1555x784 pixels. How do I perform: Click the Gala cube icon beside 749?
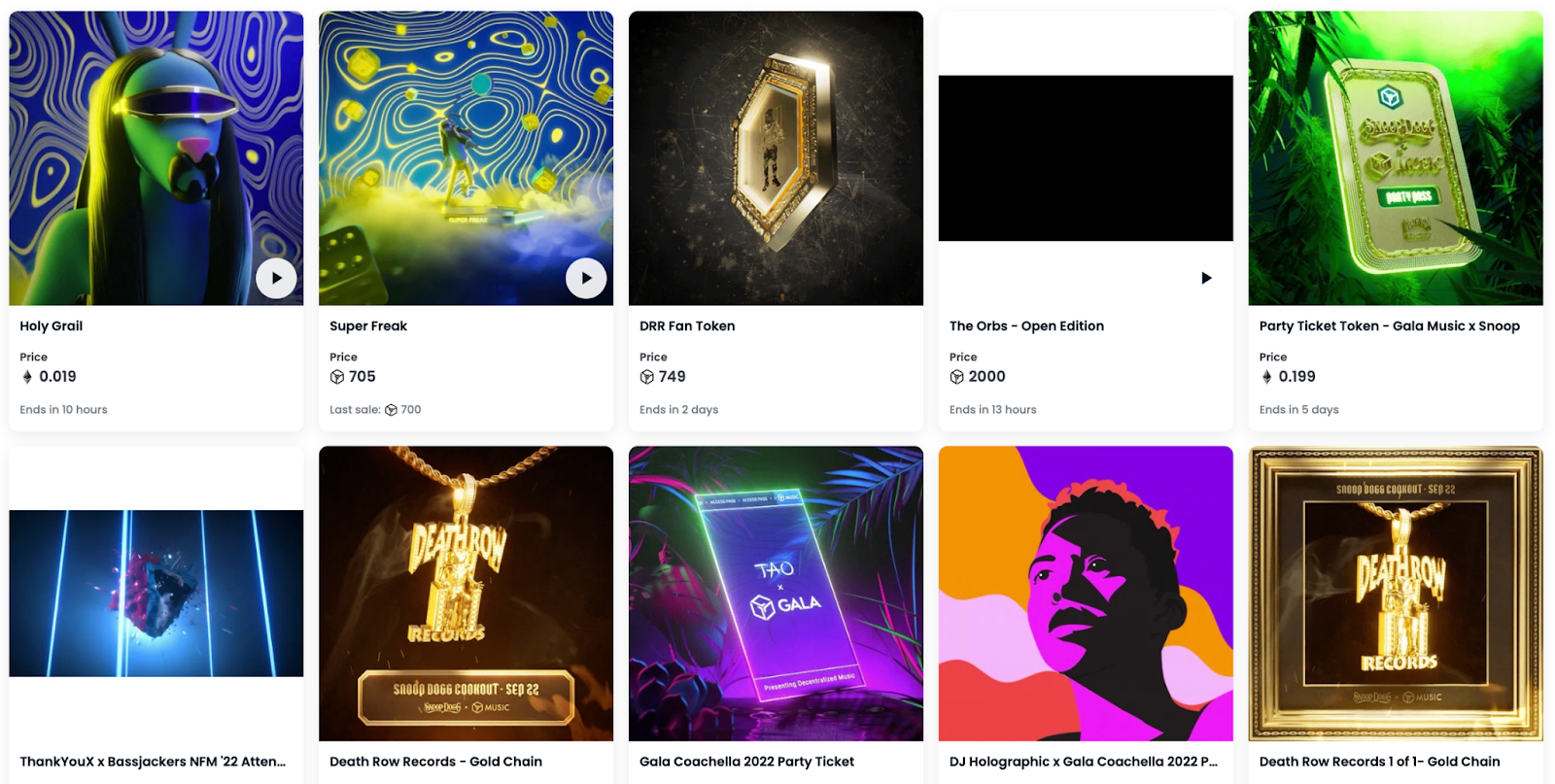click(647, 377)
